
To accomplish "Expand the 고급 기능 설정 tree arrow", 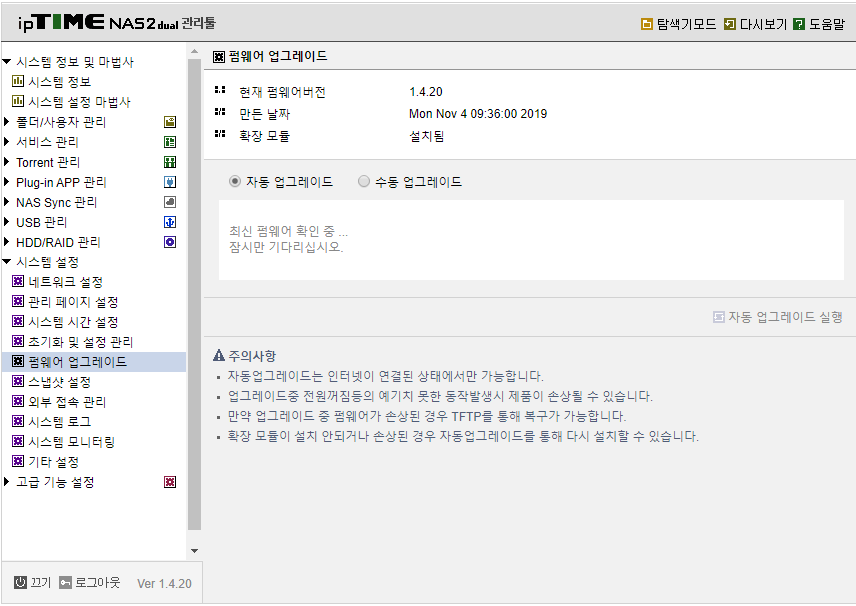I will [x=7, y=482].
